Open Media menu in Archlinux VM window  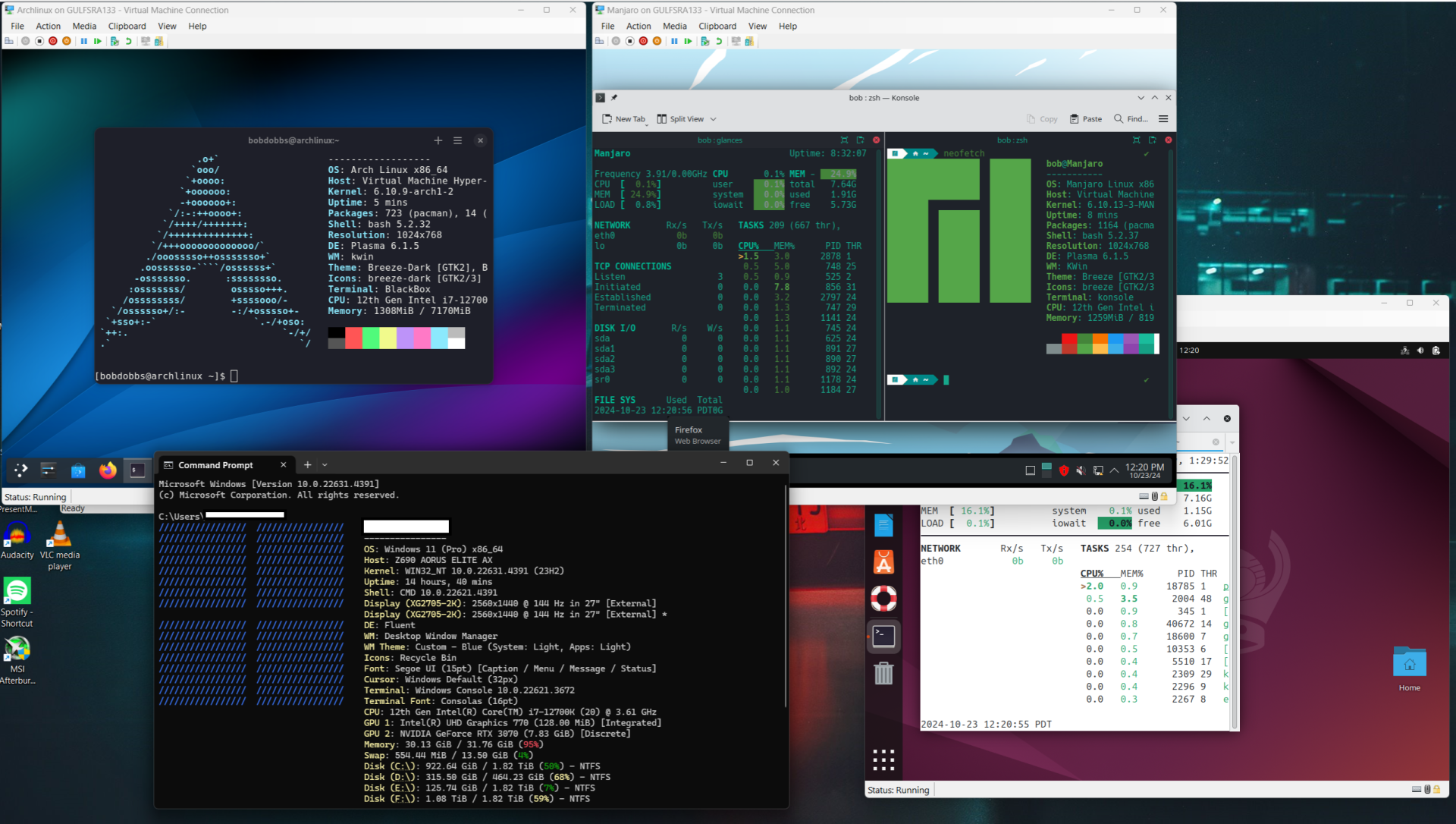(84, 26)
